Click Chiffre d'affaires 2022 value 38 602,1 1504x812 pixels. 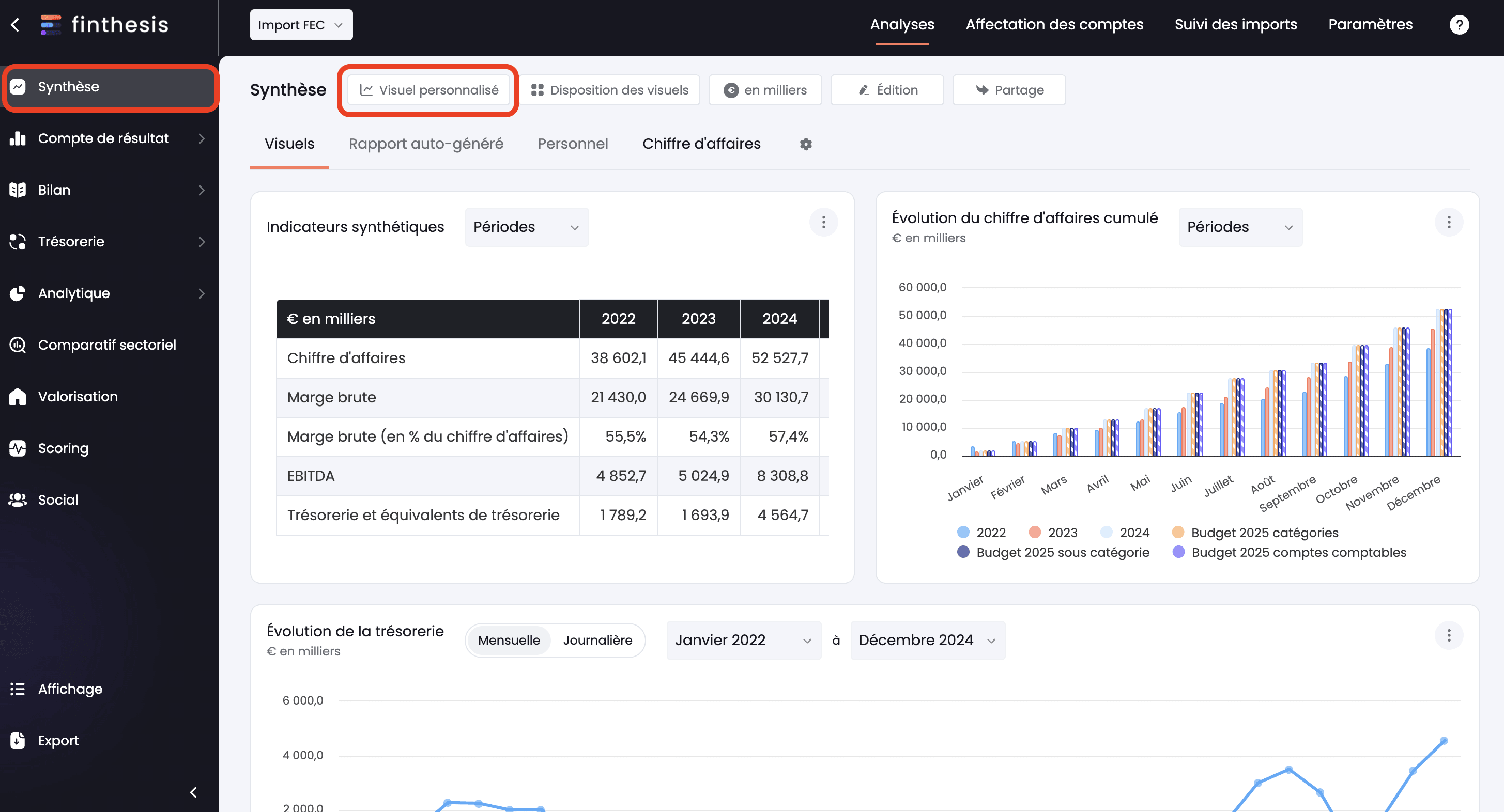tap(618, 357)
